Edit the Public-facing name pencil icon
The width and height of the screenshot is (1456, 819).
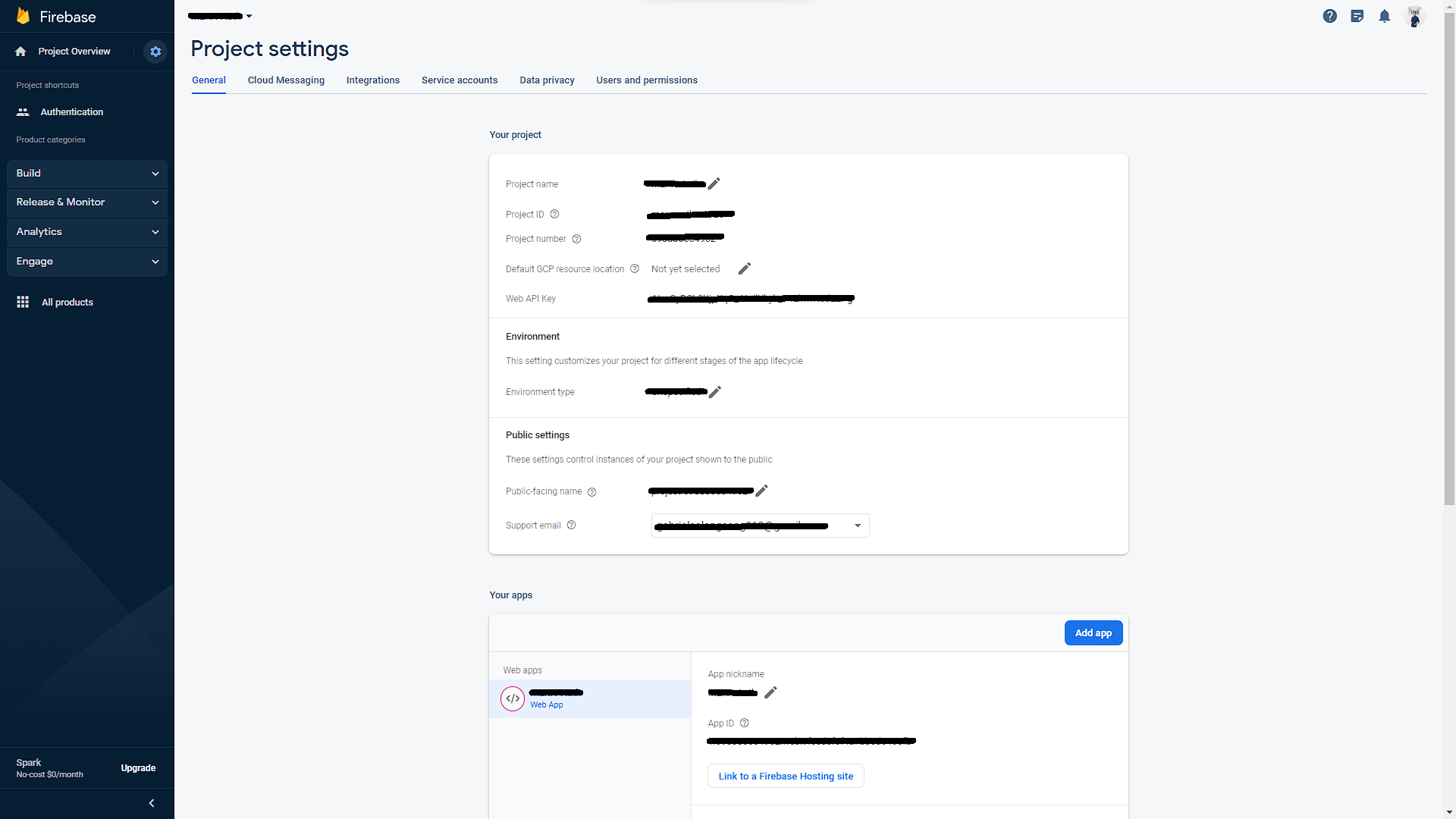point(762,491)
